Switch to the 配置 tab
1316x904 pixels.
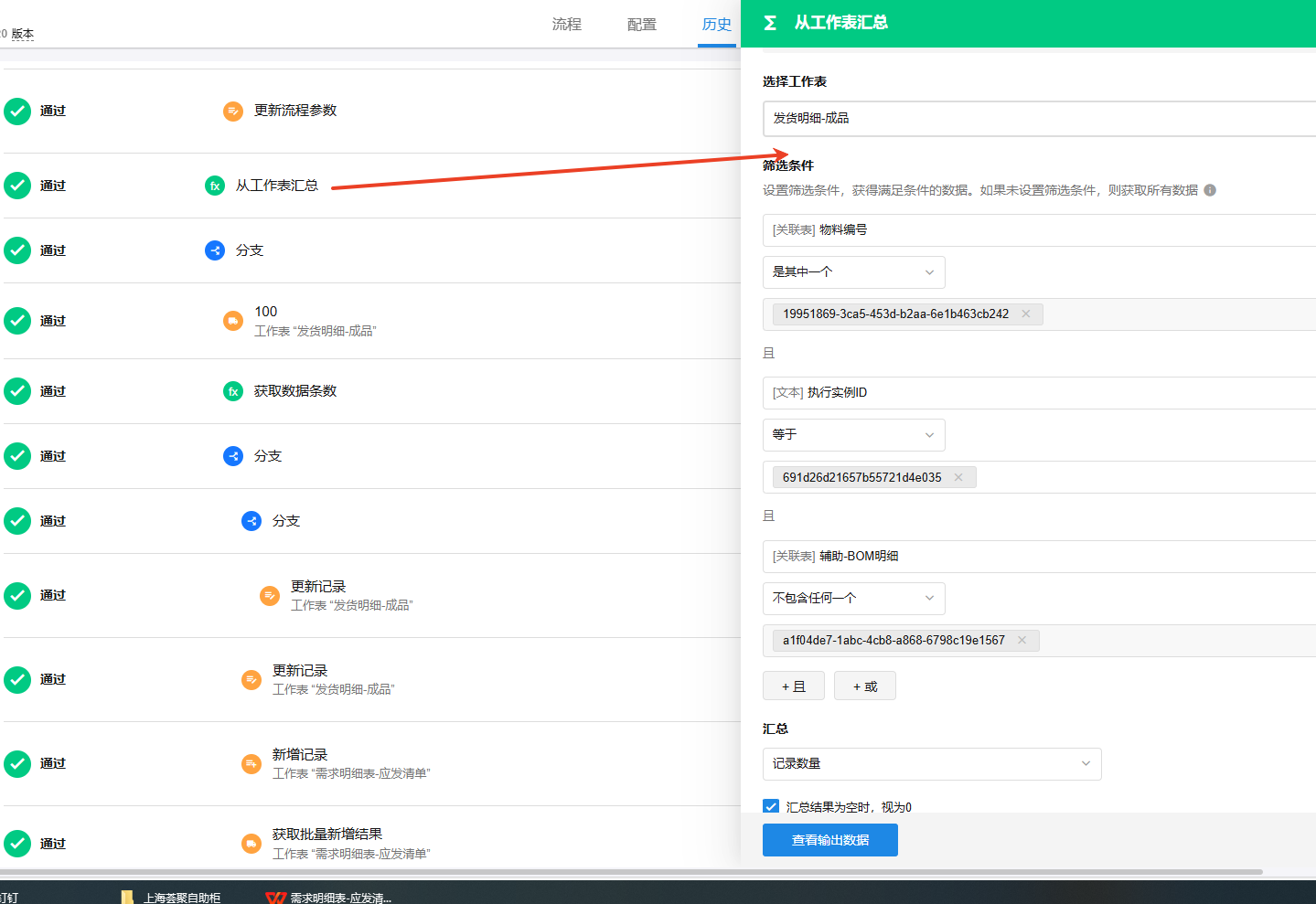641,25
